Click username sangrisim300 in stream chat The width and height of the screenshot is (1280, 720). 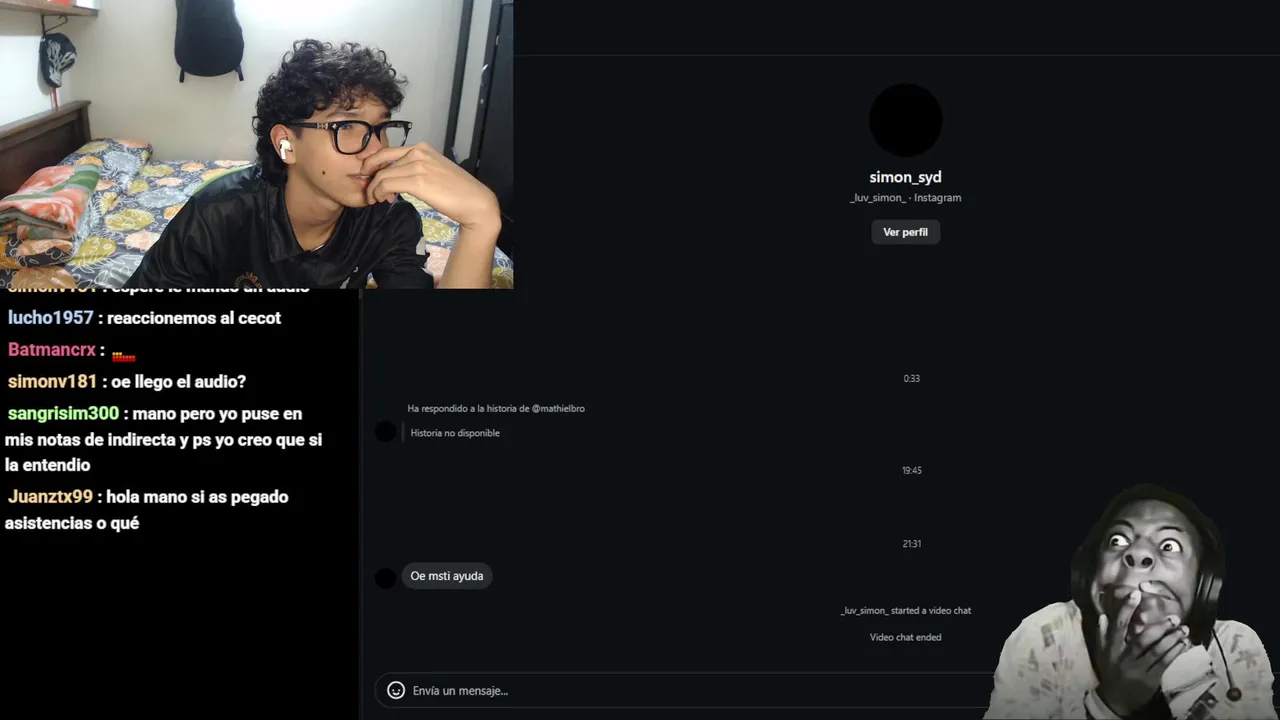tap(63, 414)
